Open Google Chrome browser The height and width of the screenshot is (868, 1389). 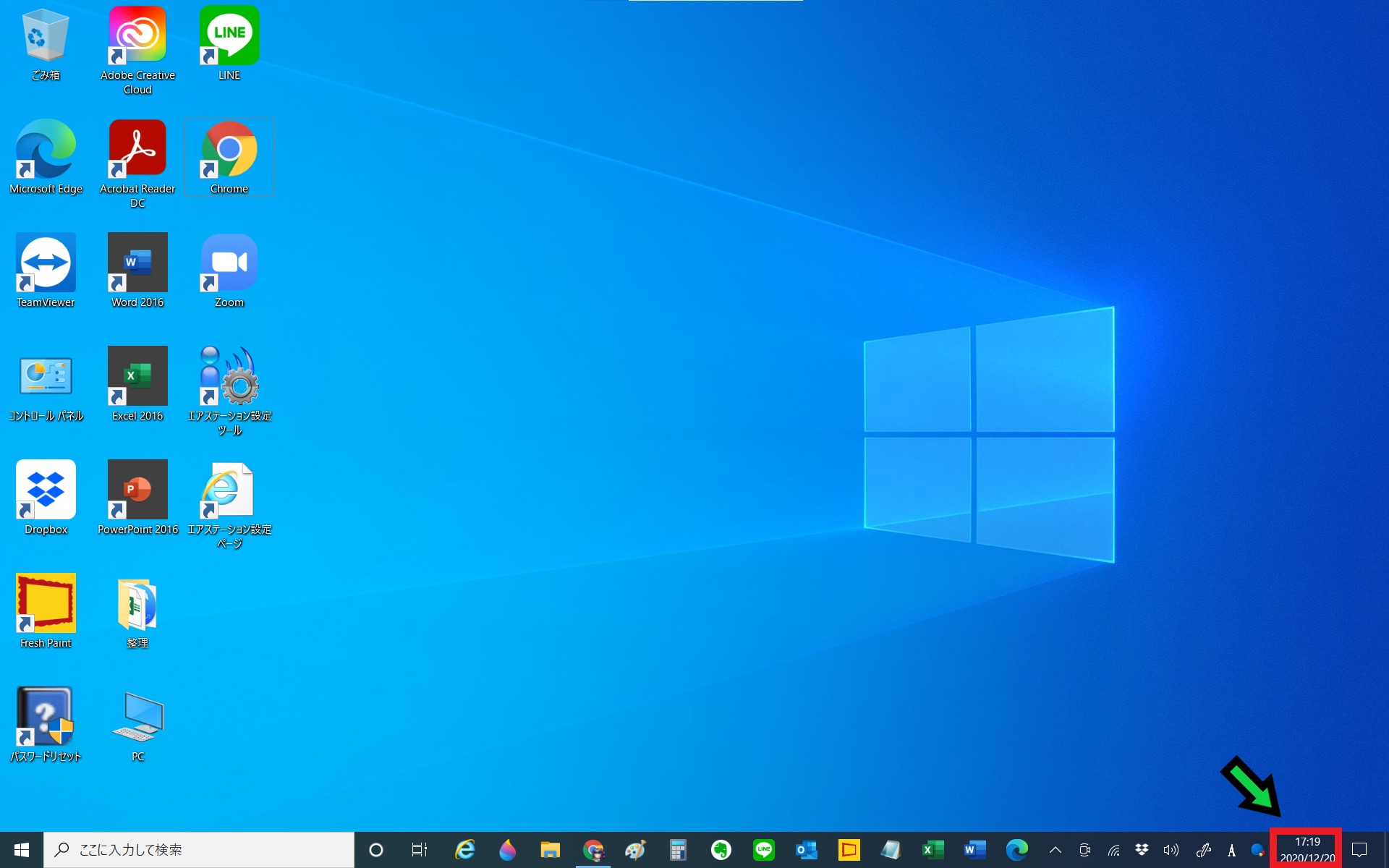(x=228, y=151)
